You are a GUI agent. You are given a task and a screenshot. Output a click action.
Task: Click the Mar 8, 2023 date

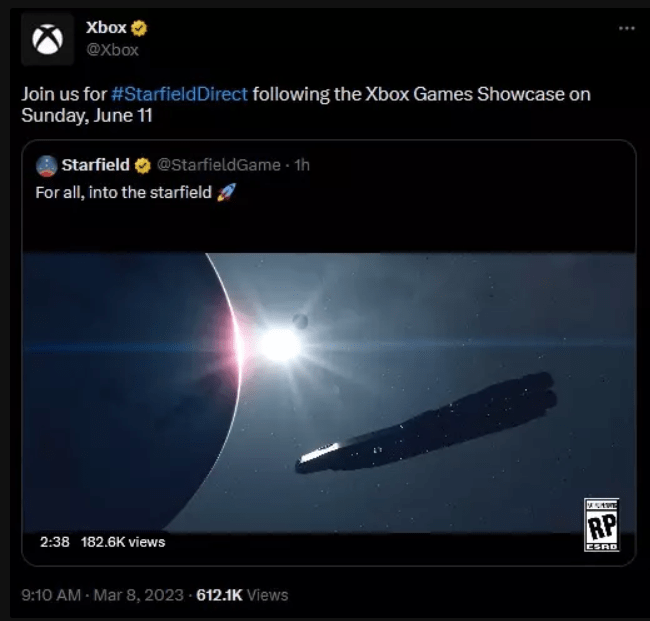138,595
